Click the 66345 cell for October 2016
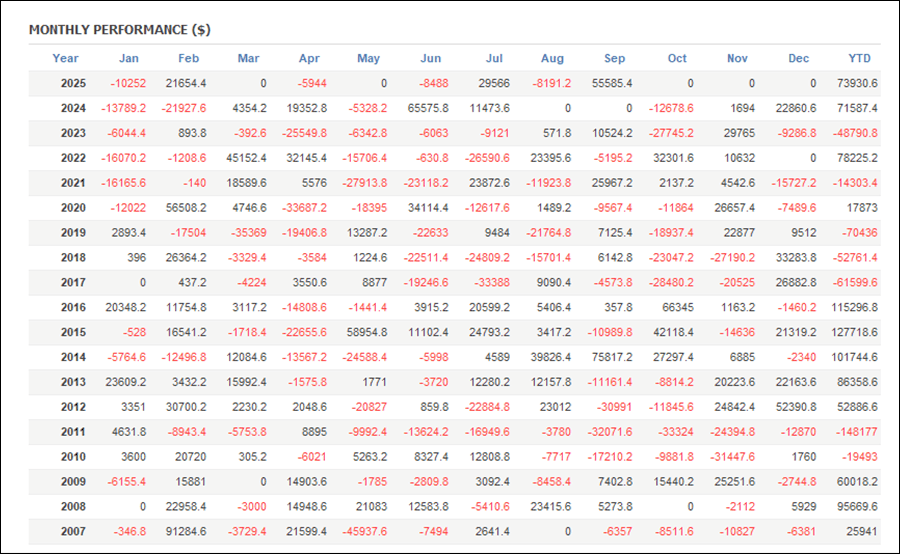The width and height of the screenshot is (900, 554). coord(677,309)
